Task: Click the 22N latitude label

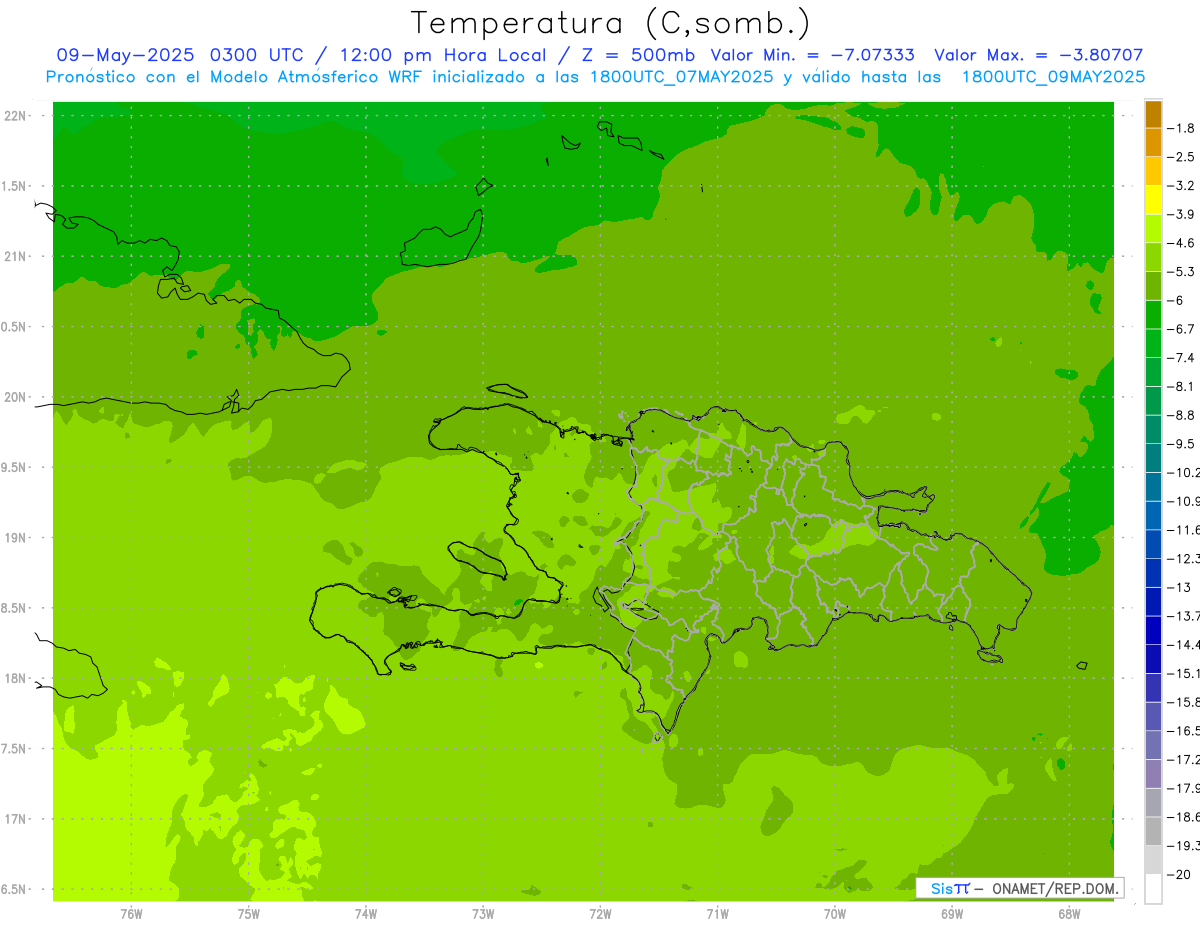Action: 15,116
